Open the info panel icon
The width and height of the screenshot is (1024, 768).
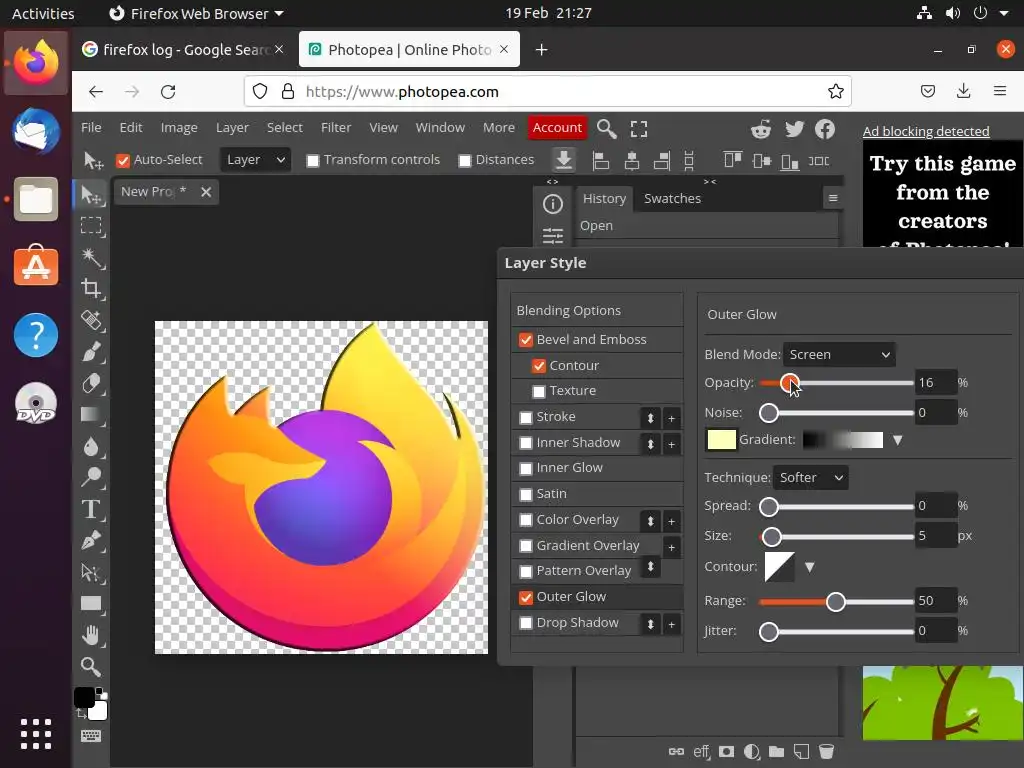click(x=552, y=204)
